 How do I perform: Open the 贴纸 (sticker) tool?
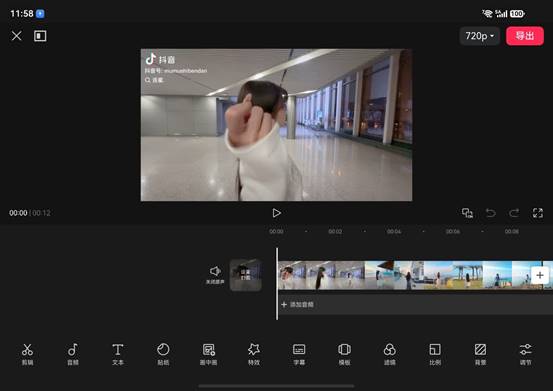tap(163, 354)
